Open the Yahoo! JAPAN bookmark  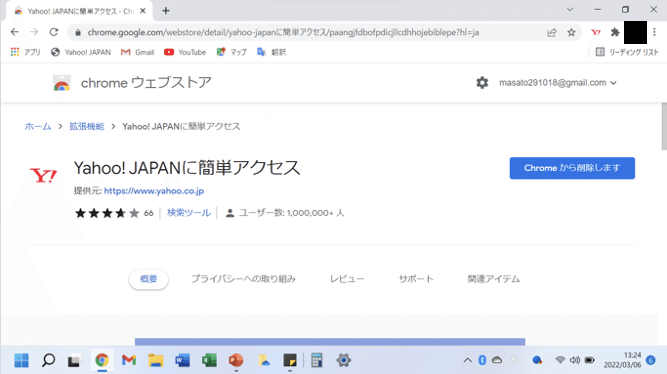[x=81, y=52]
